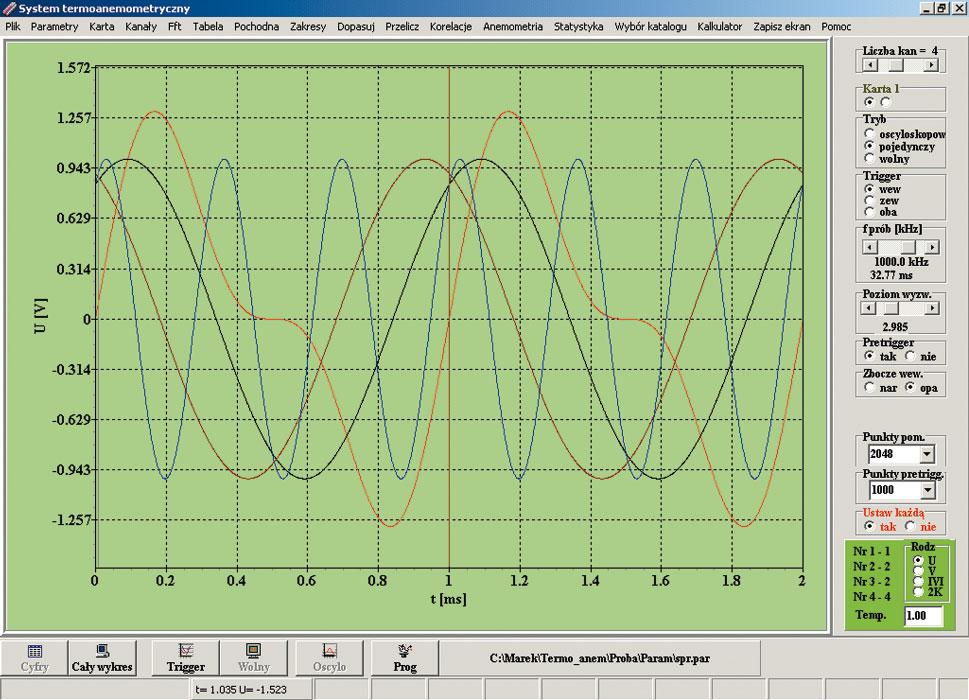Viewport: 969px width, 700px height.
Task: Select Rodz V radio button
Action: tap(918, 571)
